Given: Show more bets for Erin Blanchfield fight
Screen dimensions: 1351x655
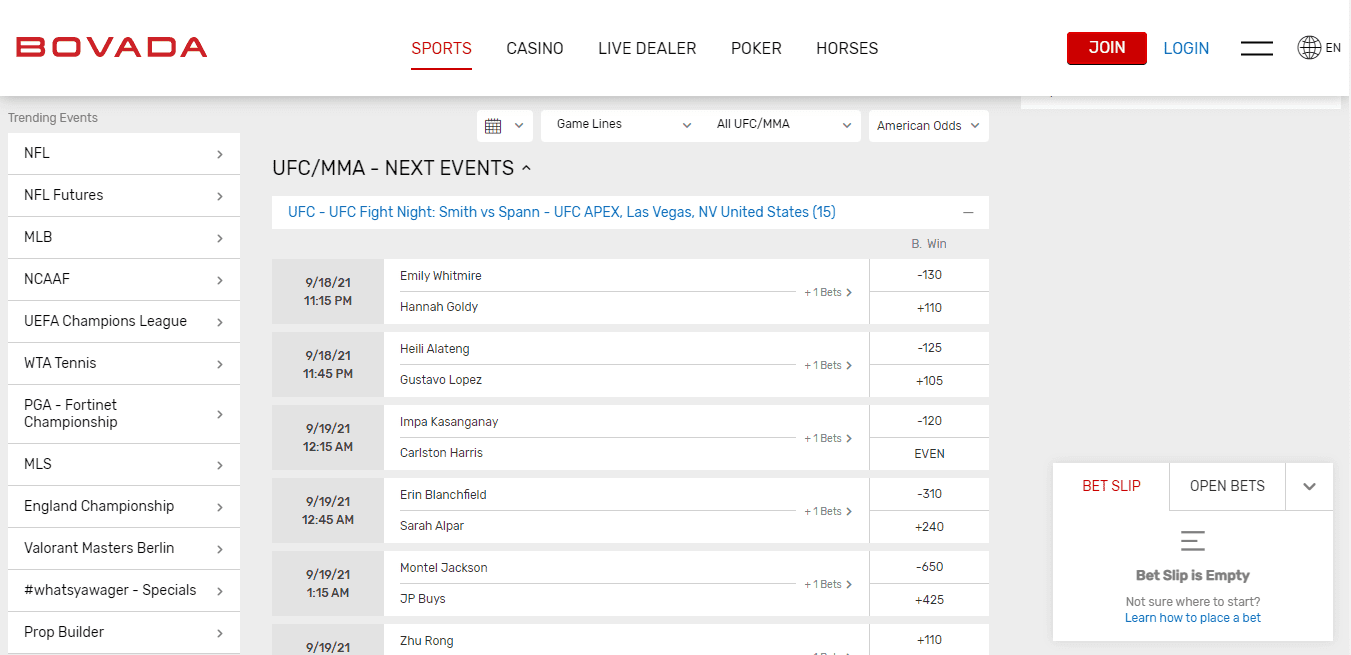Looking at the screenshot, I should point(828,511).
